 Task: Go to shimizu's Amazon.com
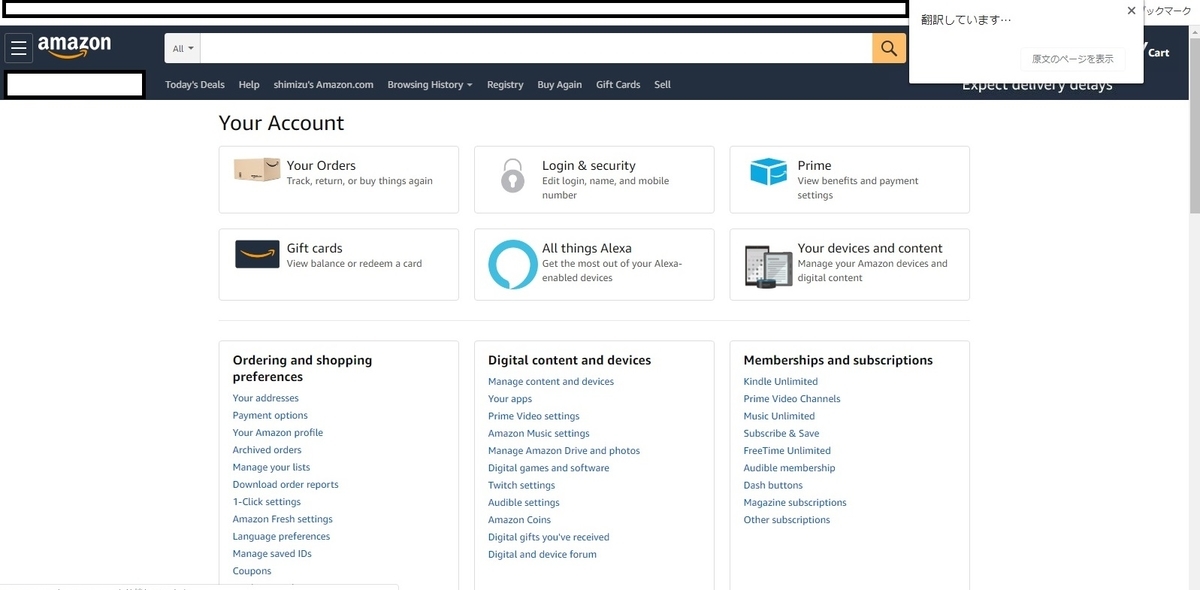[x=323, y=85]
